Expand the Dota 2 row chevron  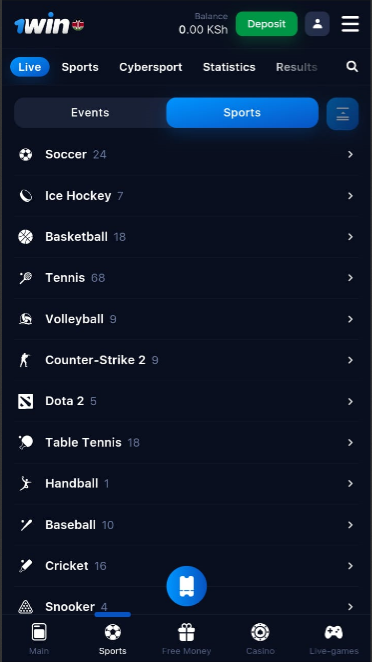(350, 401)
